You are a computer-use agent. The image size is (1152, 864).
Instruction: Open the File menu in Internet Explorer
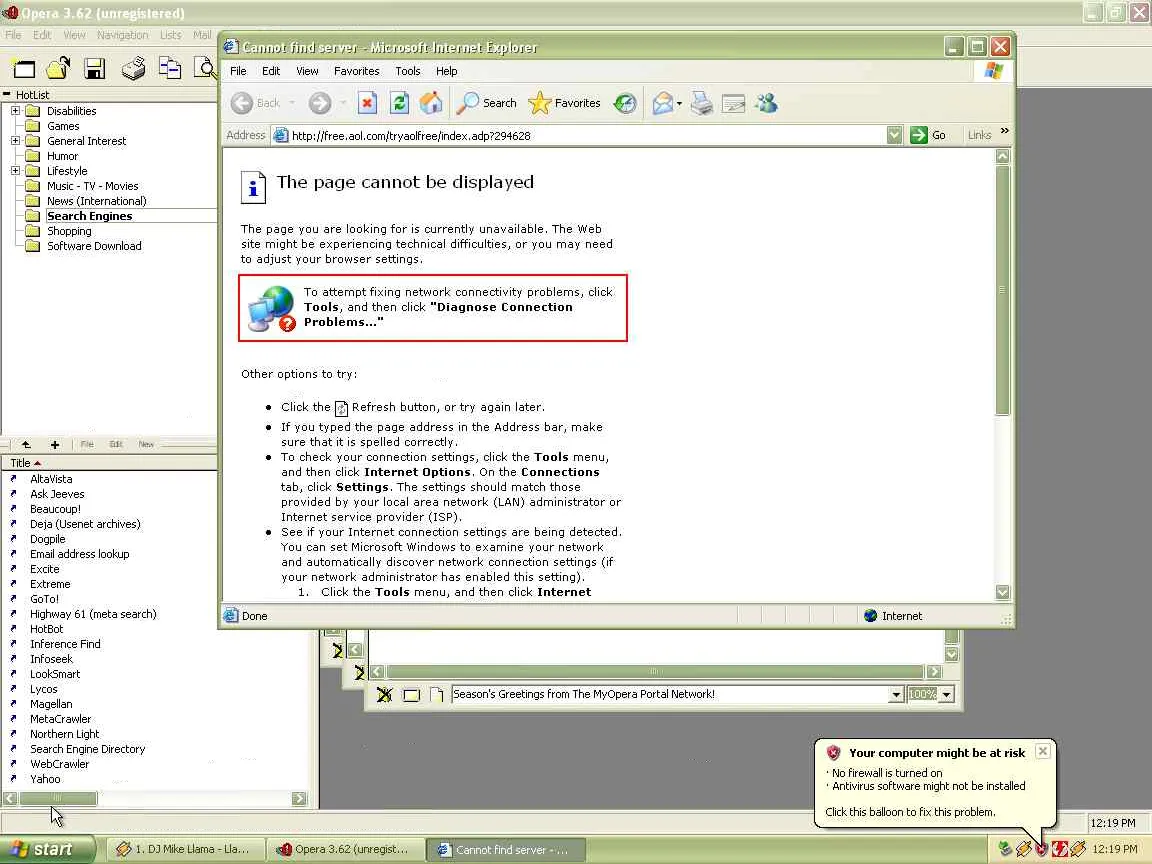coord(238,71)
